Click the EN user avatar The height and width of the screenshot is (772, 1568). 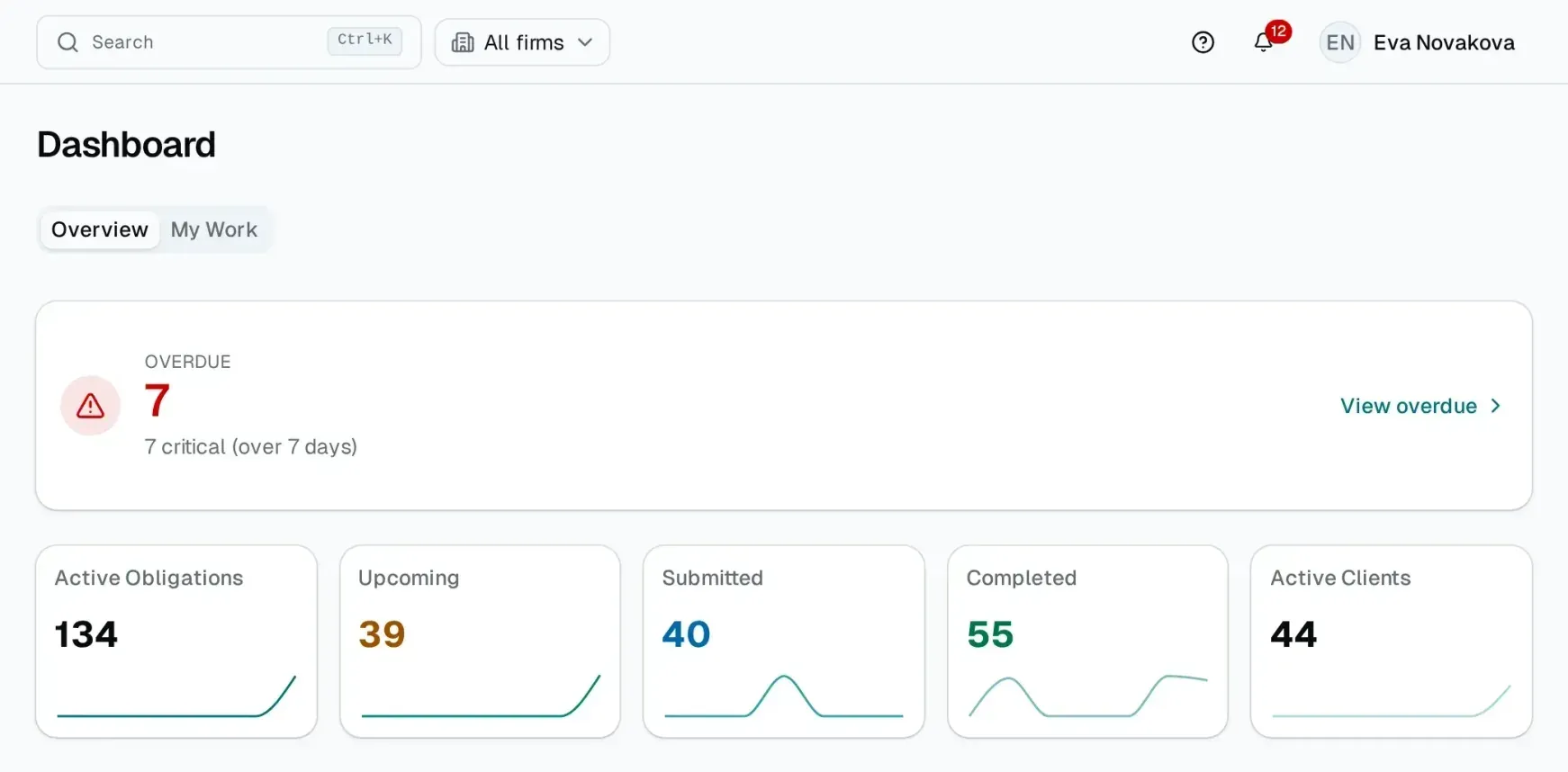pyautogui.click(x=1340, y=42)
